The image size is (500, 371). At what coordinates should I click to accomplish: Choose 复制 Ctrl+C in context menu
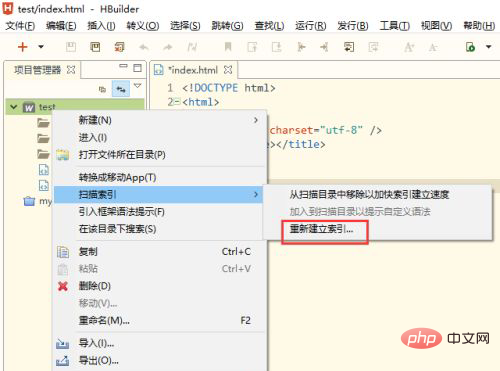point(160,252)
